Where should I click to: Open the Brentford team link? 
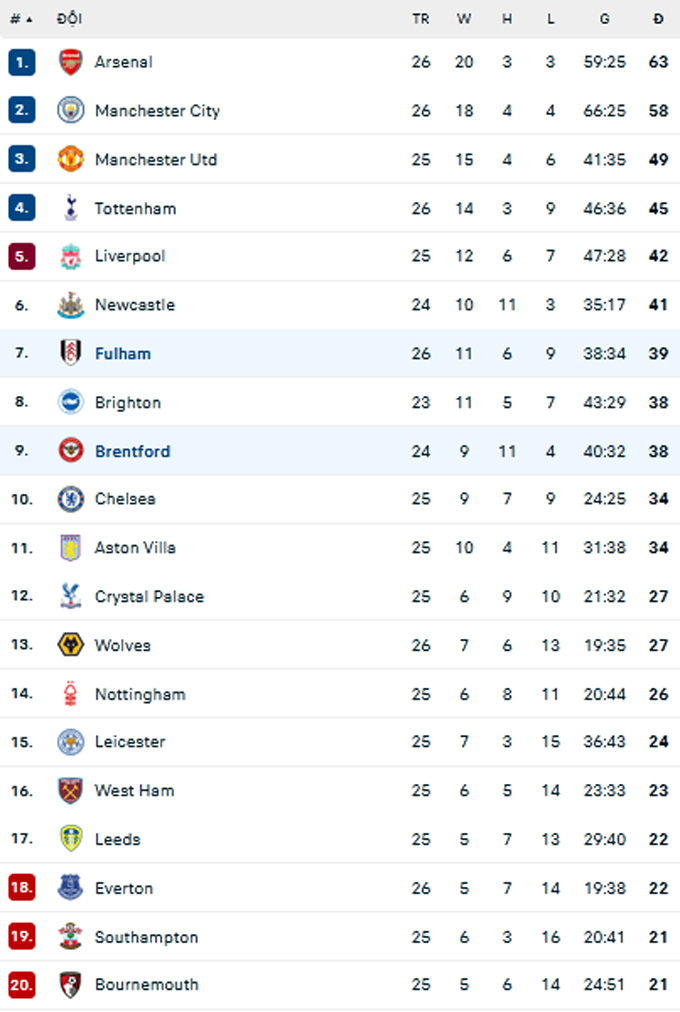click(132, 451)
